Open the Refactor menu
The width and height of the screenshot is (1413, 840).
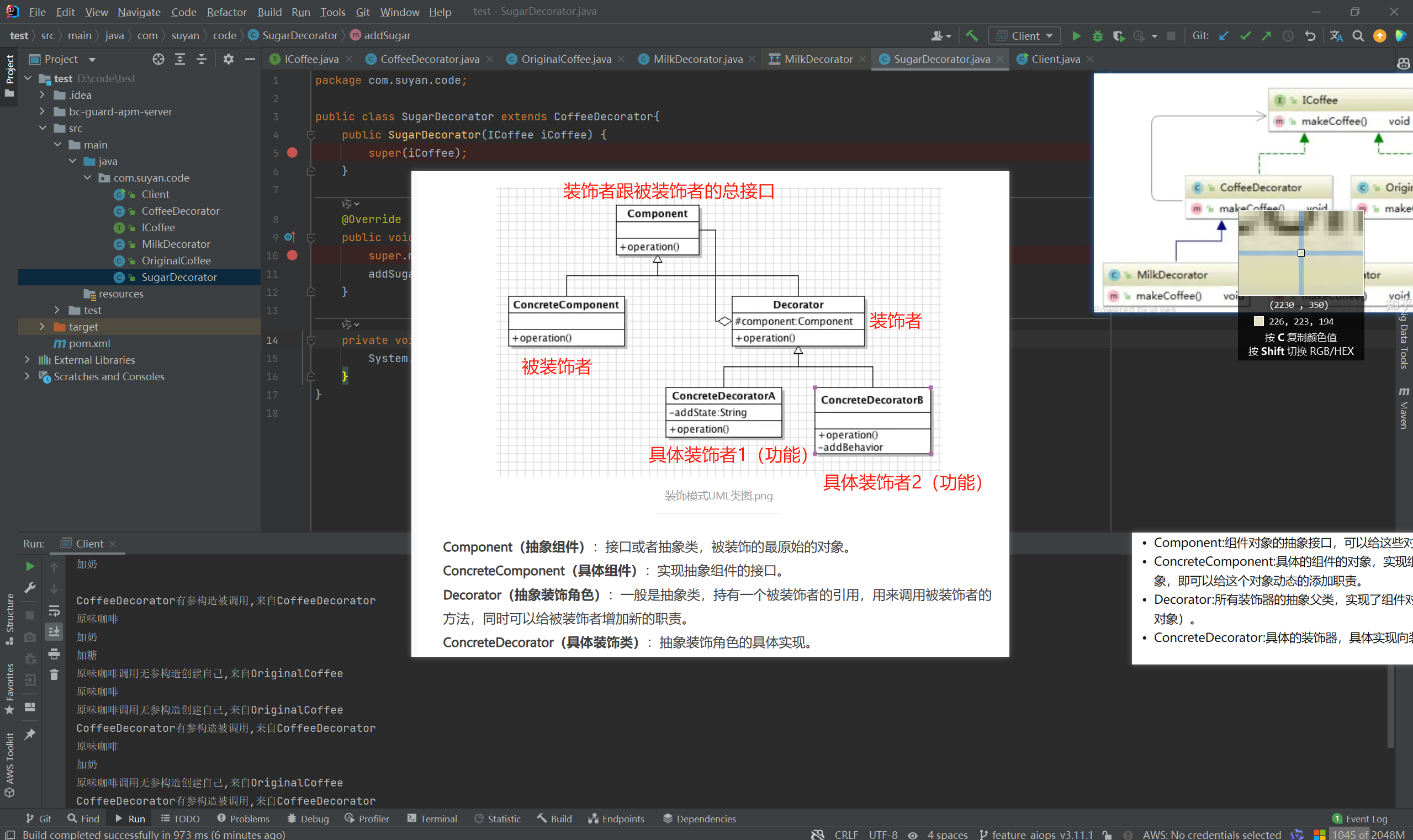[226, 12]
